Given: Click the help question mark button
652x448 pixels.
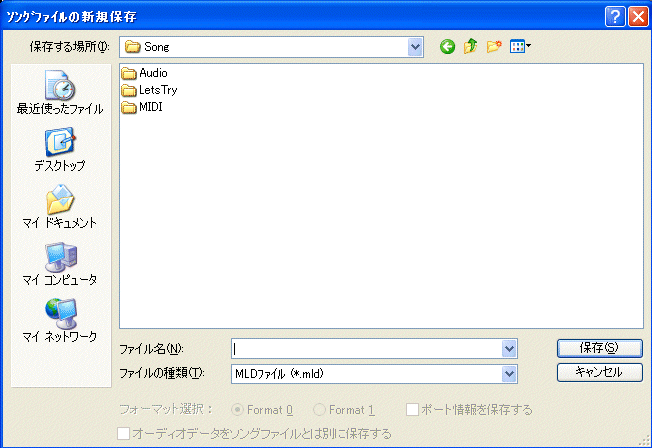Looking at the screenshot, I should pyautogui.click(x=615, y=17).
